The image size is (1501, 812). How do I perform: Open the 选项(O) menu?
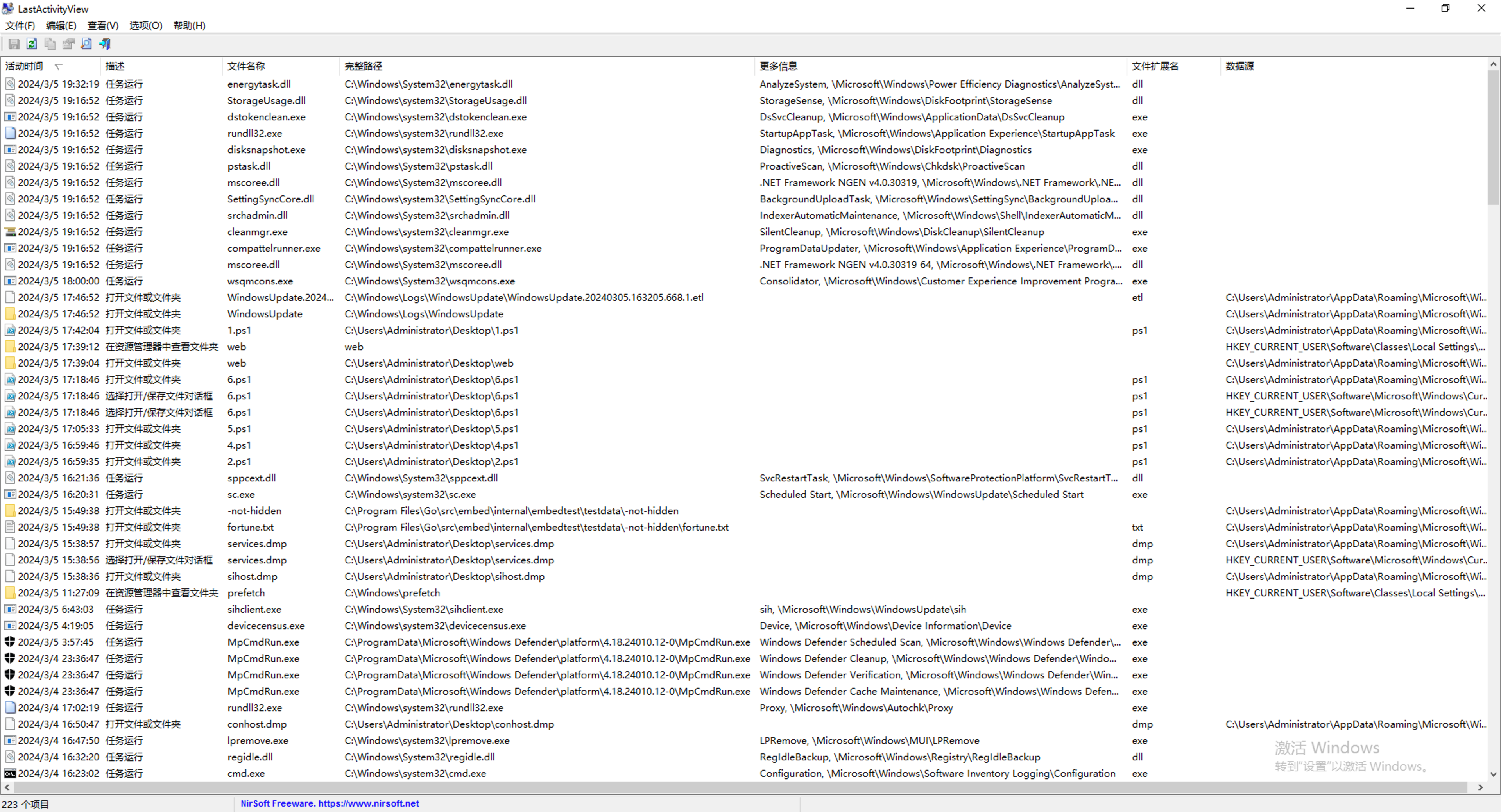pos(146,26)
